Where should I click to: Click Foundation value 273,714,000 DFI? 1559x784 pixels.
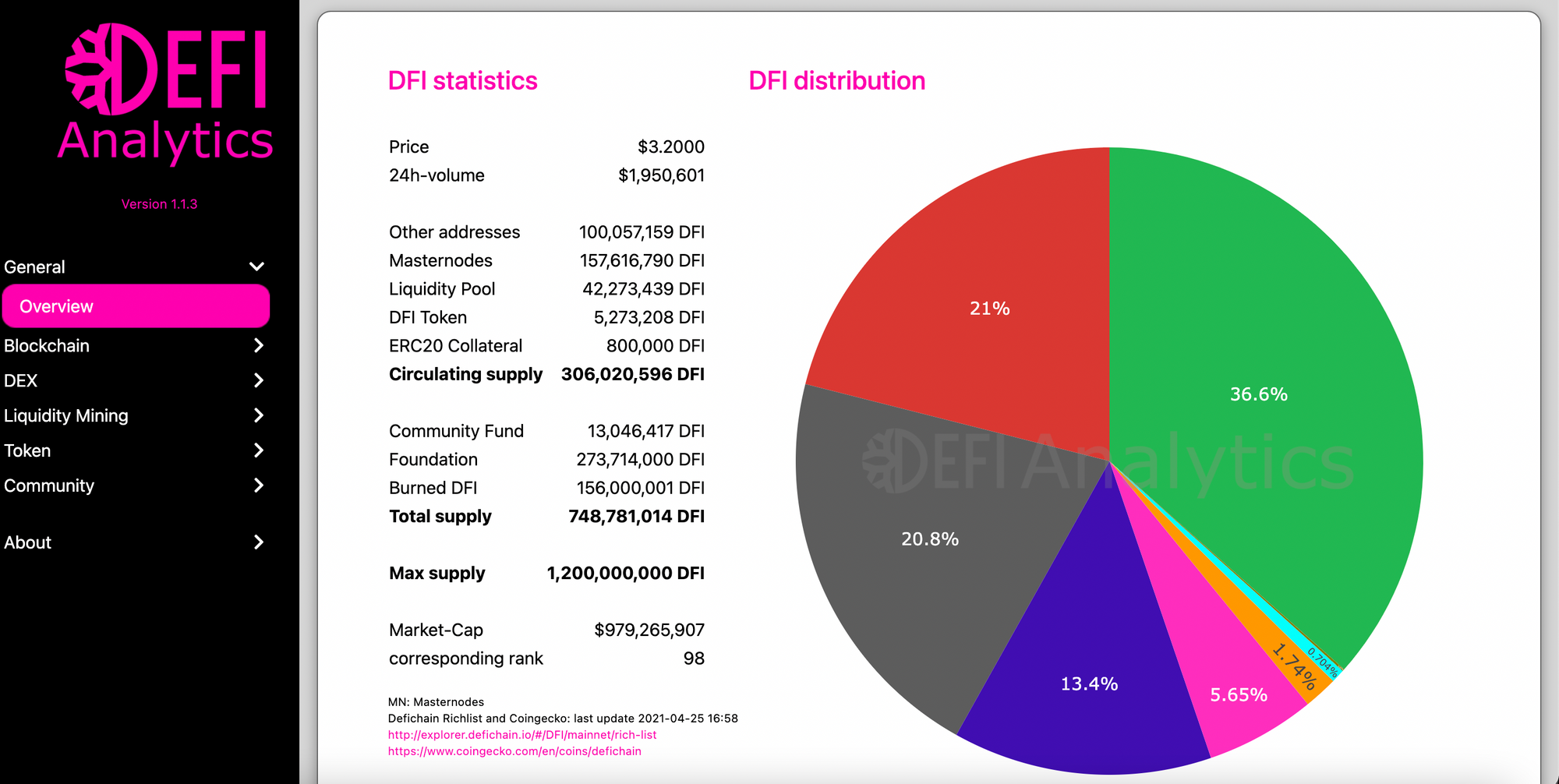(x=641, y=460)
